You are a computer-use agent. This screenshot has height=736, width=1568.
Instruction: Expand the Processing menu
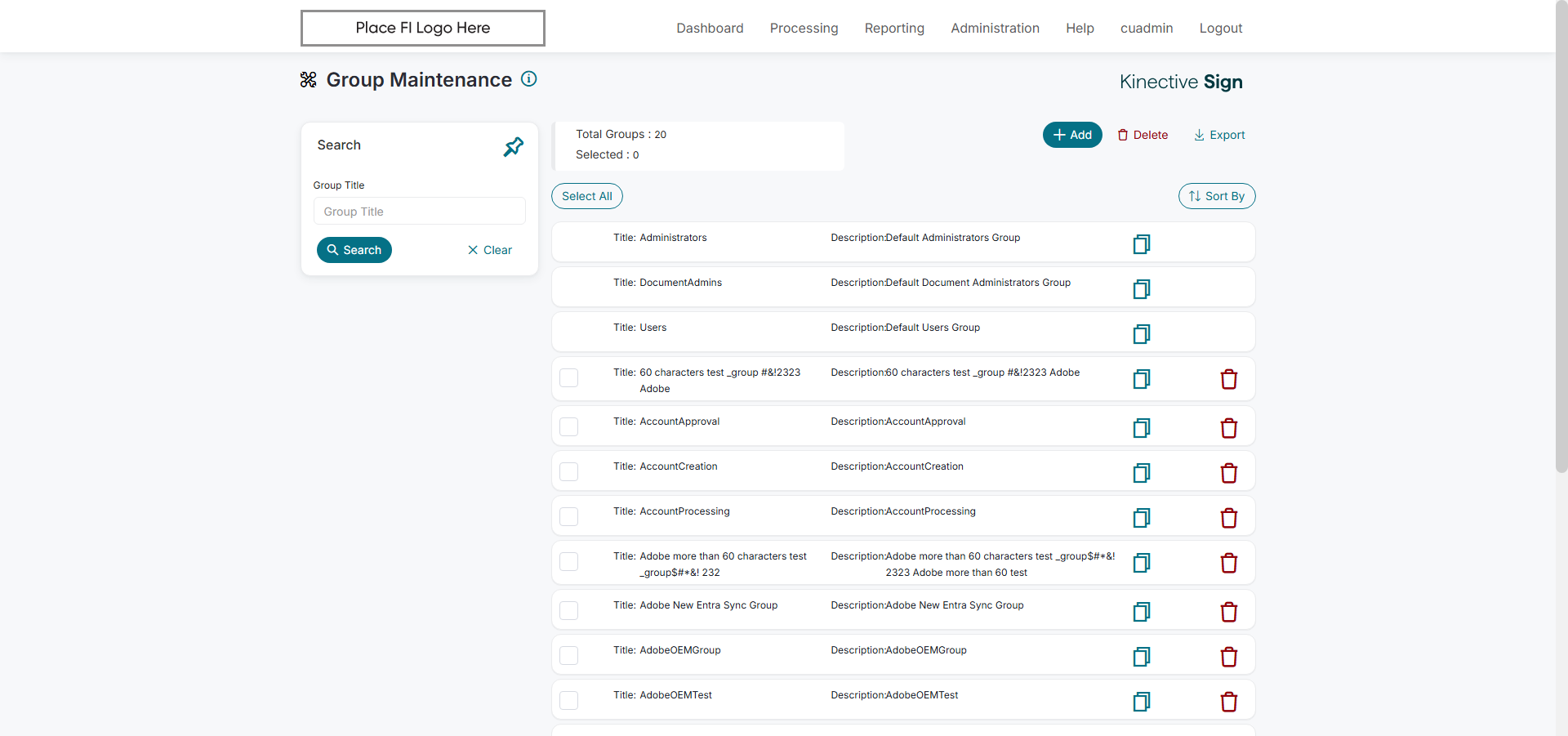pos(804,28)
